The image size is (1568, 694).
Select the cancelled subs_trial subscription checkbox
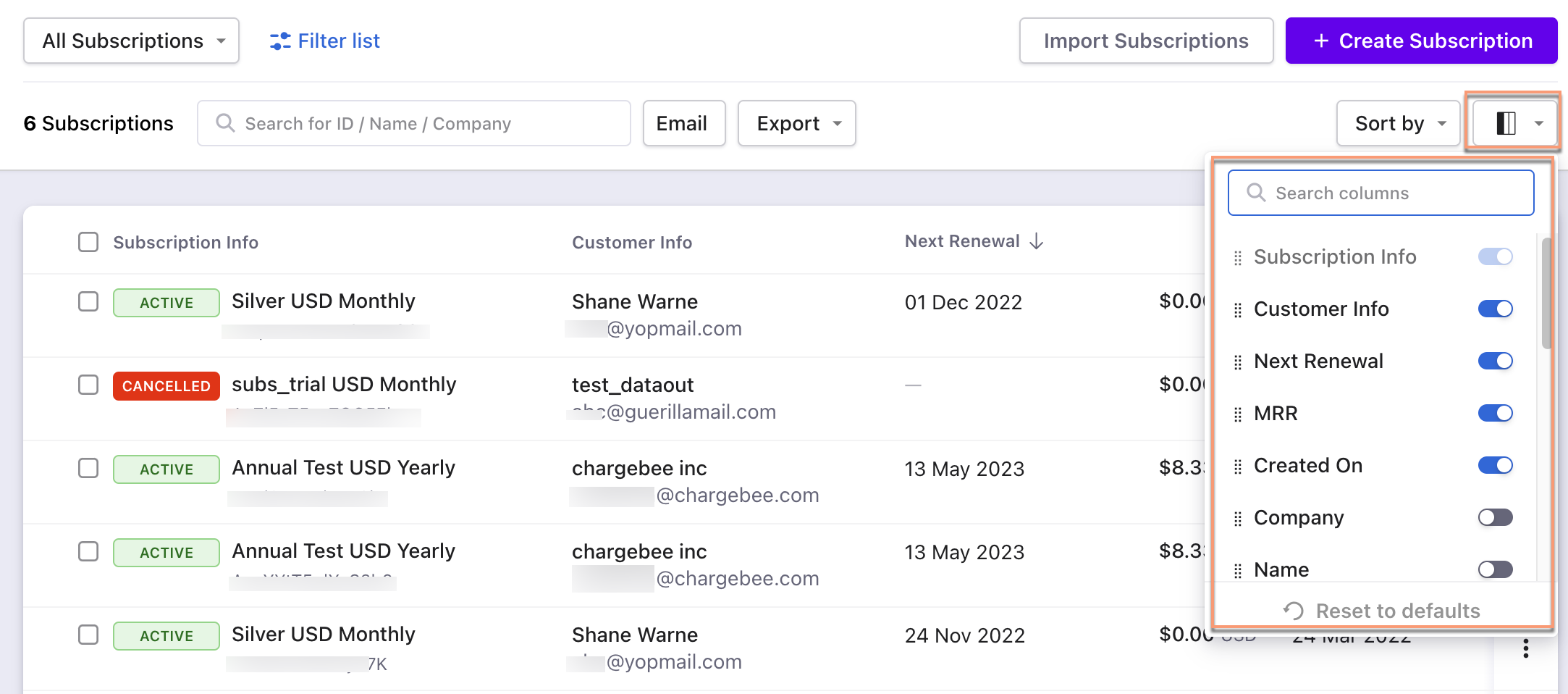tap(88, 385)
